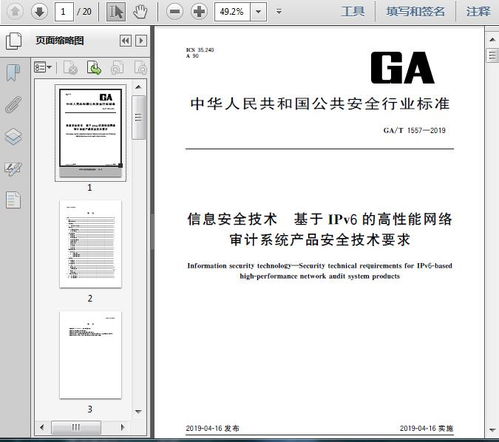
Task: Select page 2 thumbnail
Action: tap(90, 244)
